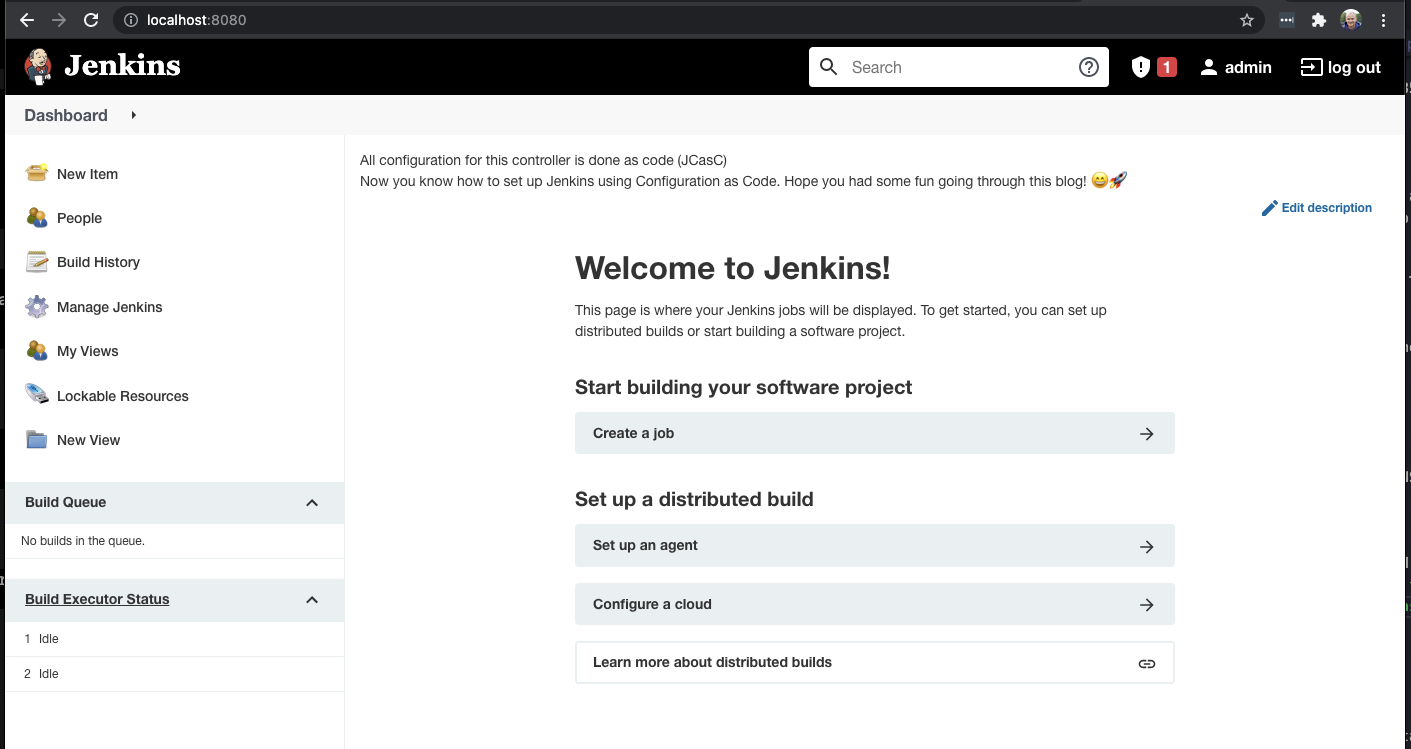Click the log out door icon

tap(1310, 67)
